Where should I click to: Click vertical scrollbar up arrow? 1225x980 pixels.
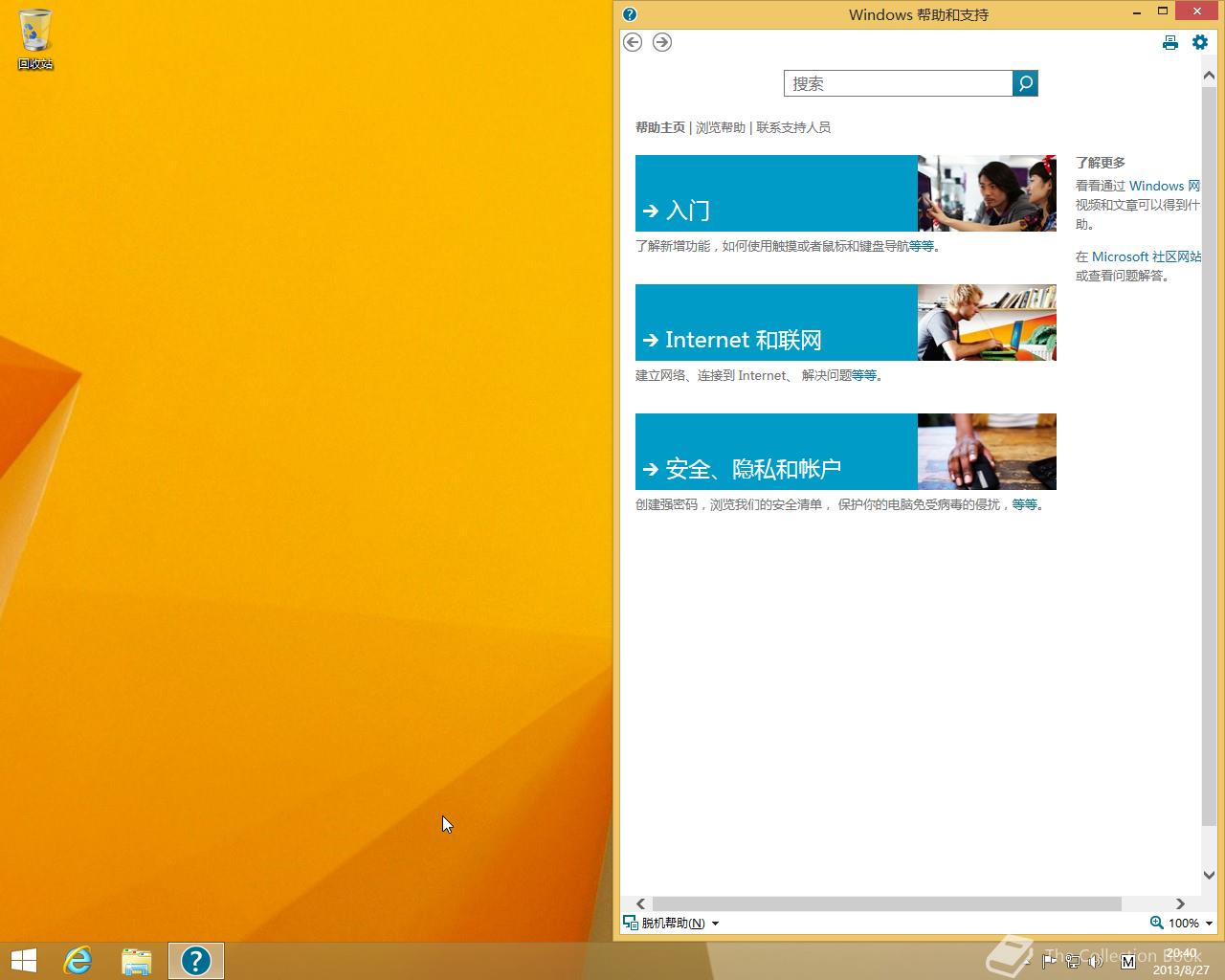tap(1209, 76)
